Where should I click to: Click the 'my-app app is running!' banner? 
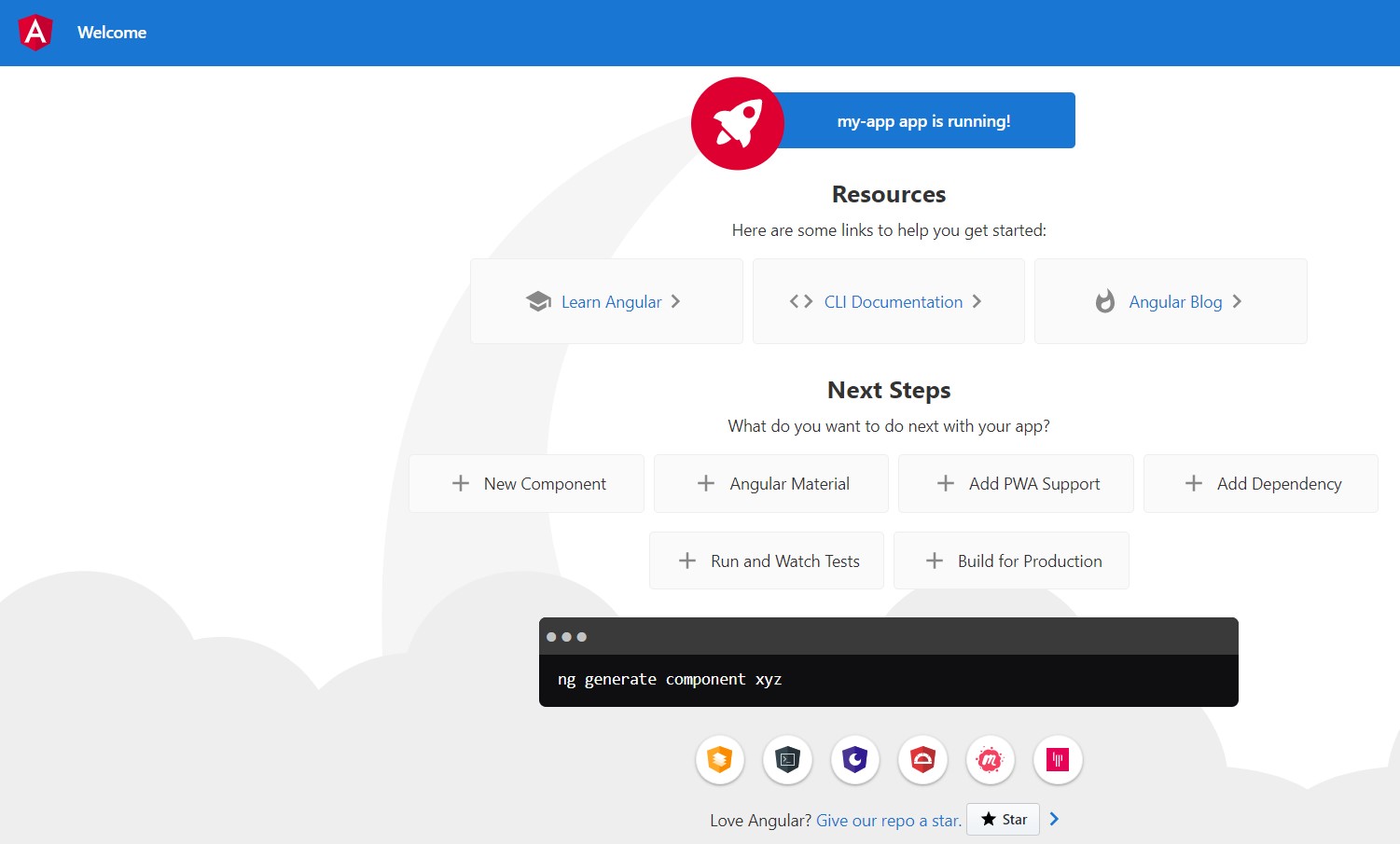tap(923, 120)
